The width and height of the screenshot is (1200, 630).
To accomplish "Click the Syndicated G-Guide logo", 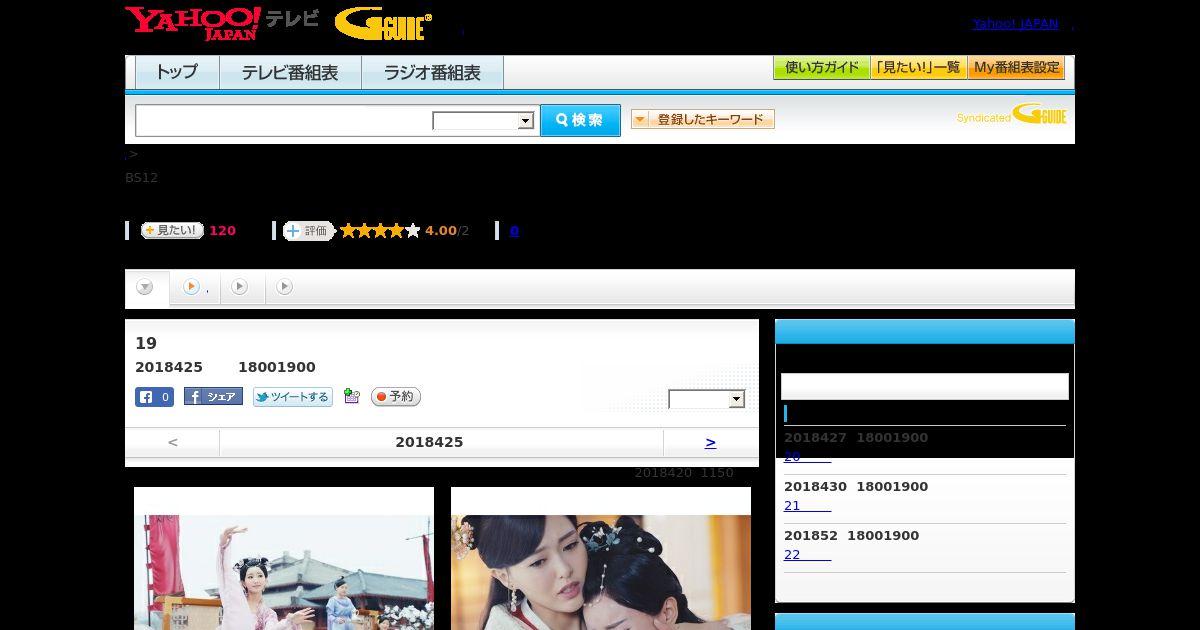I will [x=1011, y=114].
